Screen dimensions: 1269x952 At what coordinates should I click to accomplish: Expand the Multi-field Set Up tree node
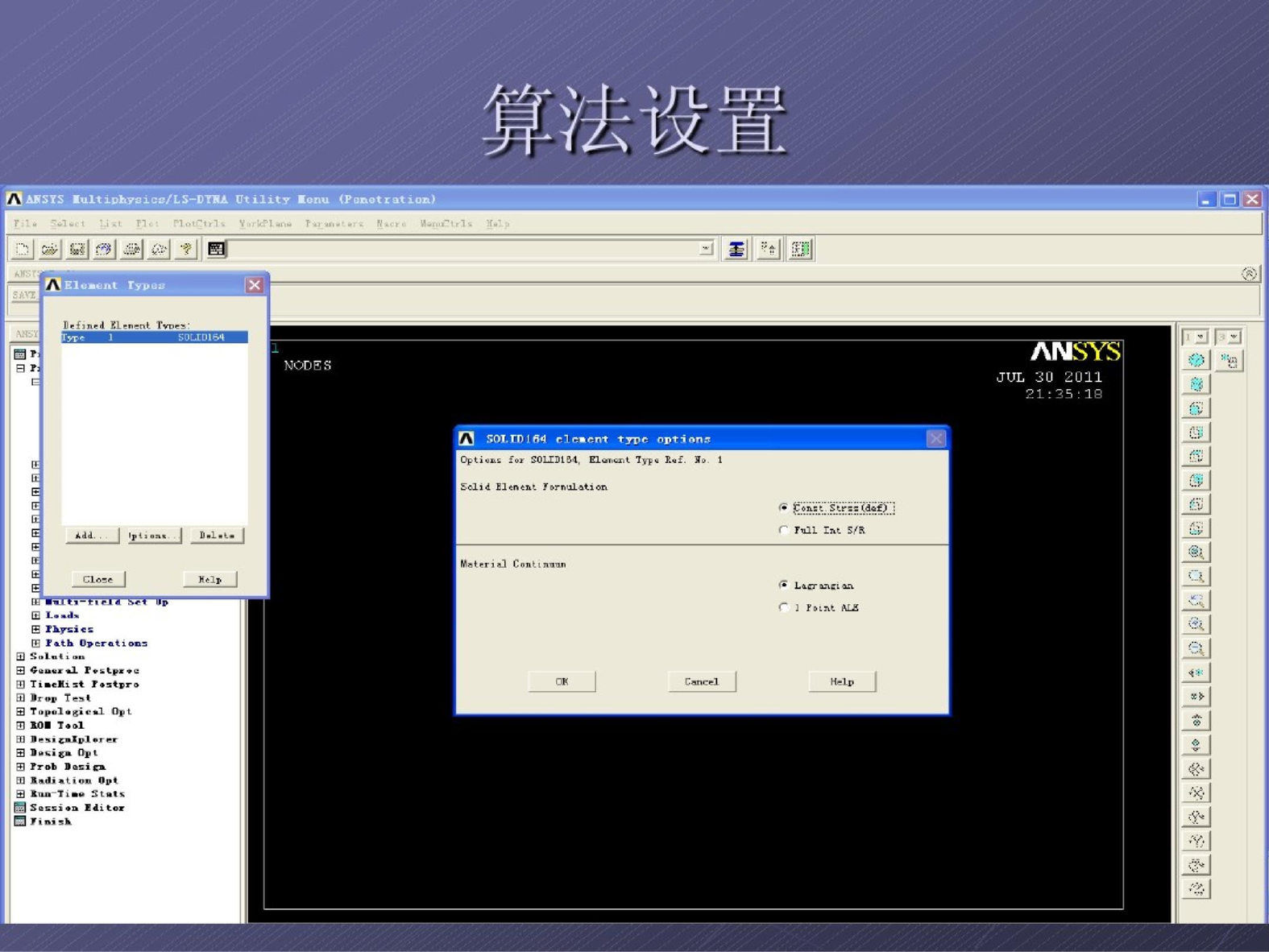tap(35, 602)
